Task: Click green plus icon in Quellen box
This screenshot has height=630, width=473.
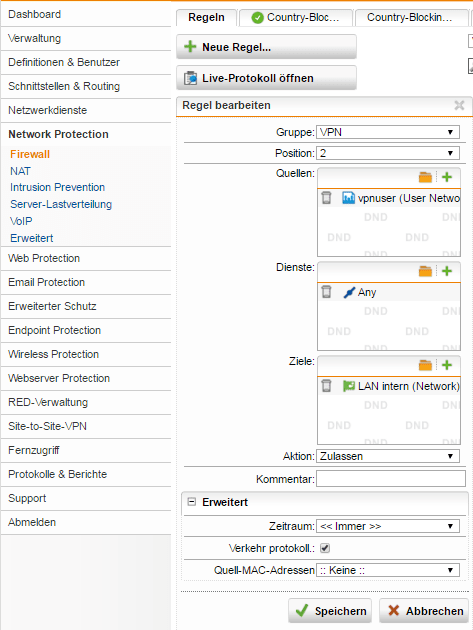Action: (x=447, y=177)
